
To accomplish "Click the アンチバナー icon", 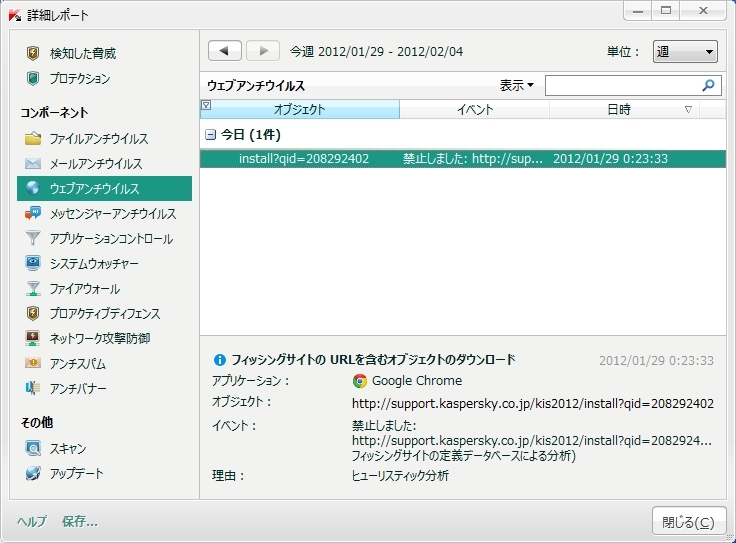I will click(x=33, y=388).
